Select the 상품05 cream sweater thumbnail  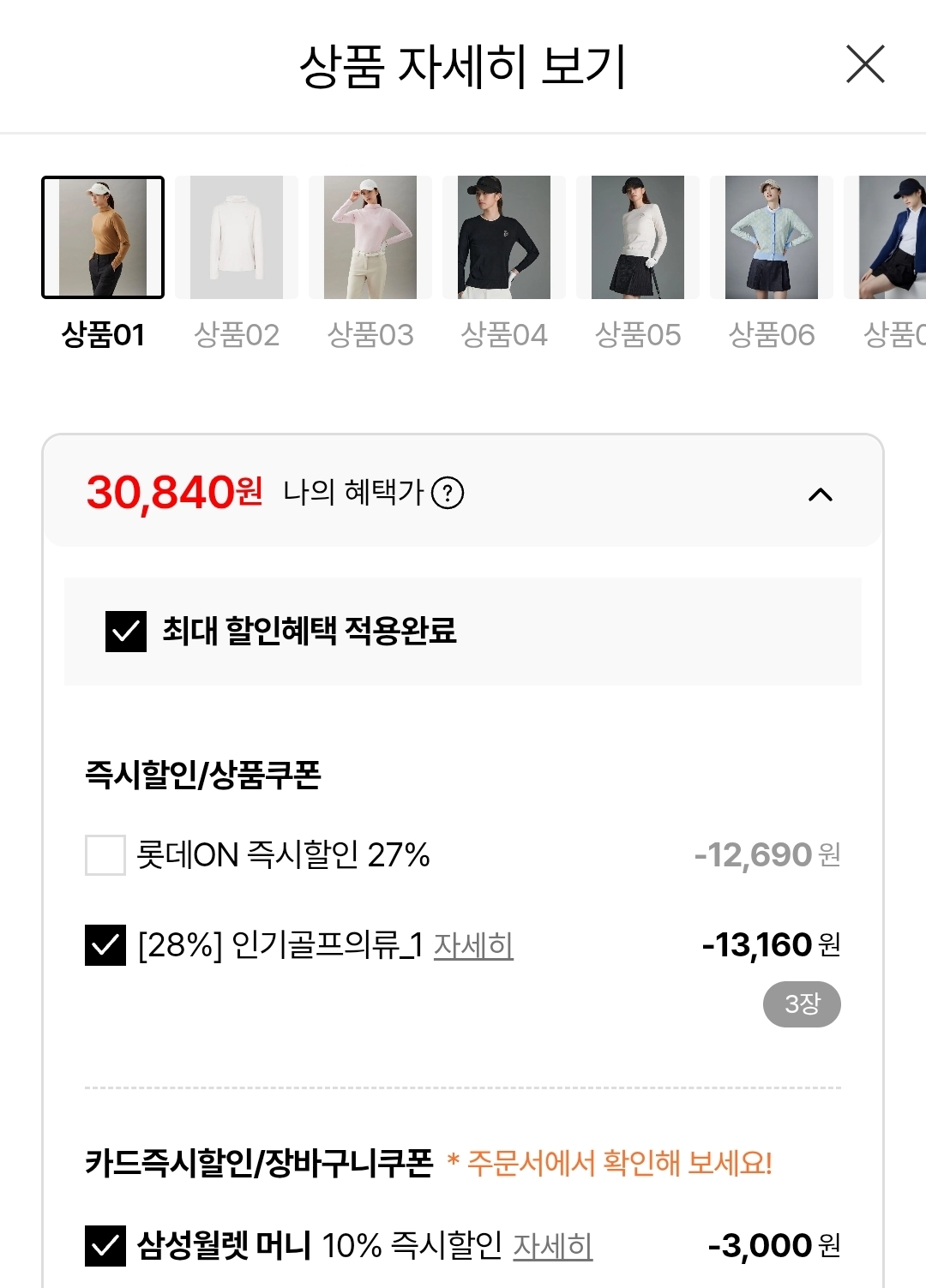pos(638,237)
